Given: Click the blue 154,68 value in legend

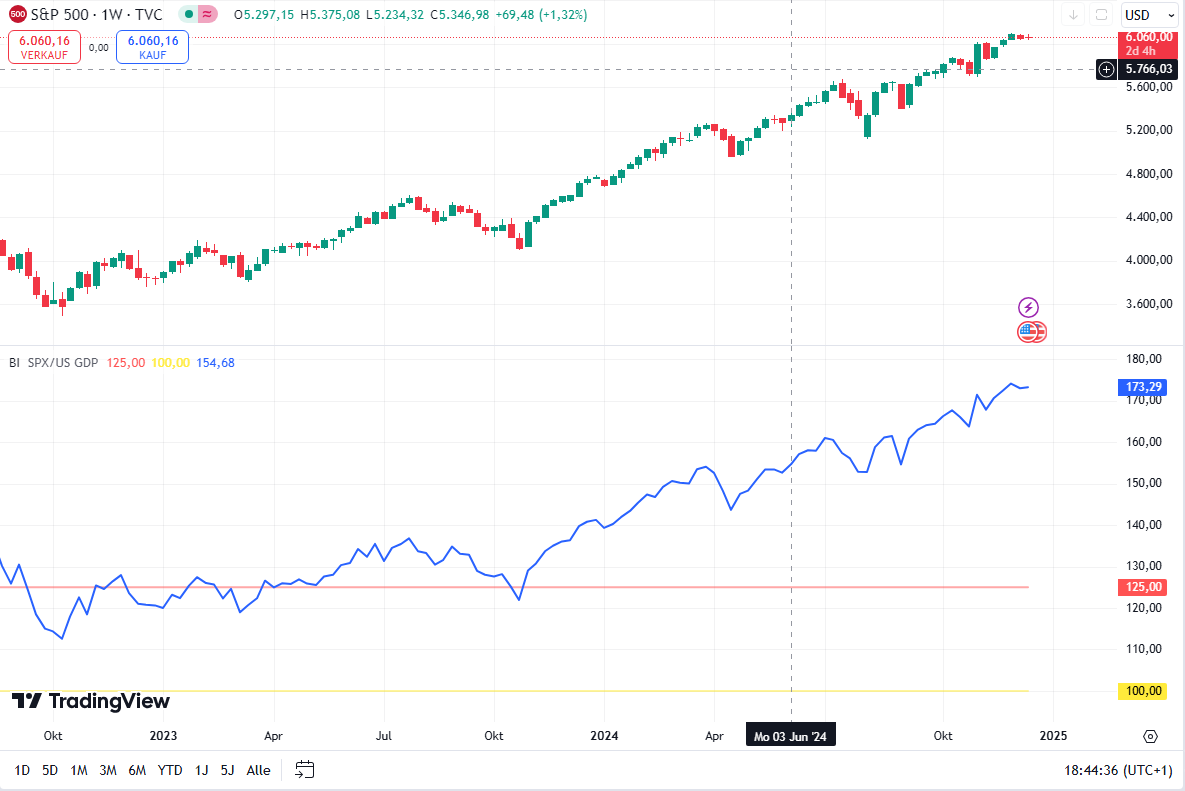Looking at the screenshot, I should (215, 363).
